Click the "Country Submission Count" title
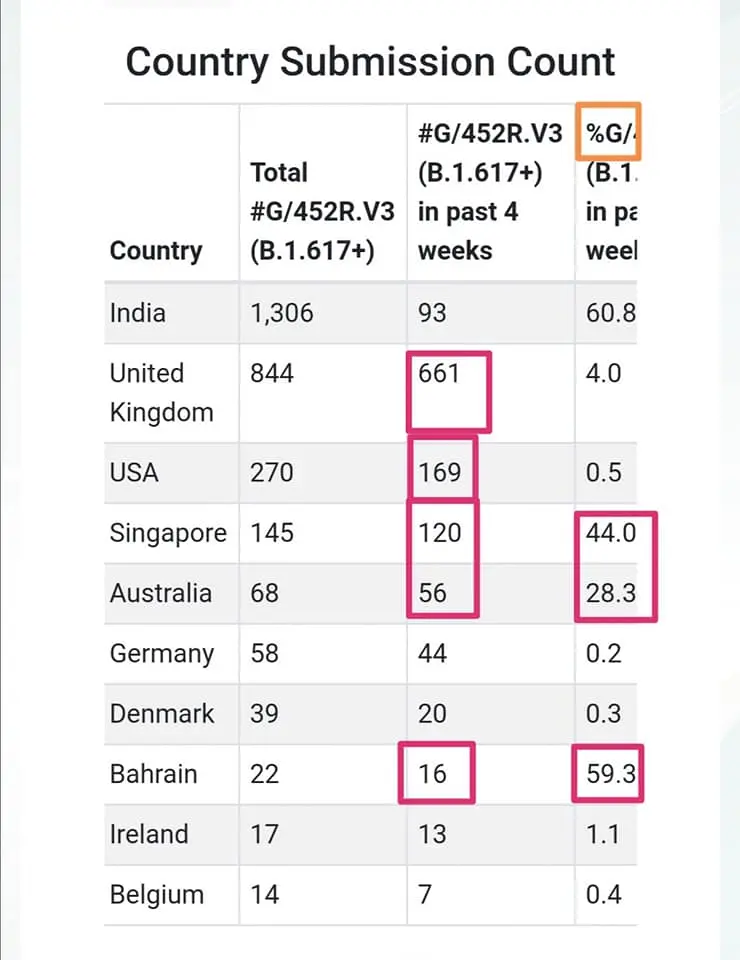This screenshot has width=740, height=960. pyautogui.click(x=370, y=62)
